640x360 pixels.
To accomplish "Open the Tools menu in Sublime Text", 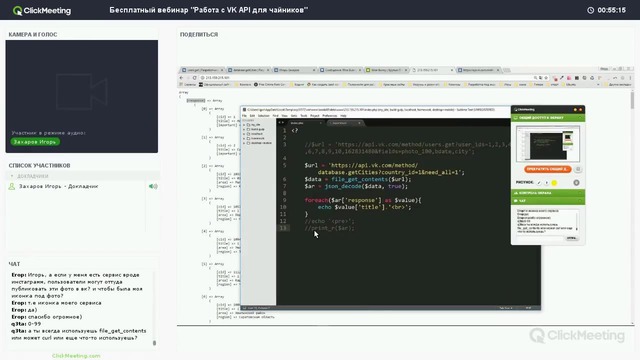I will pyautogui.click(x=304, y=116).
